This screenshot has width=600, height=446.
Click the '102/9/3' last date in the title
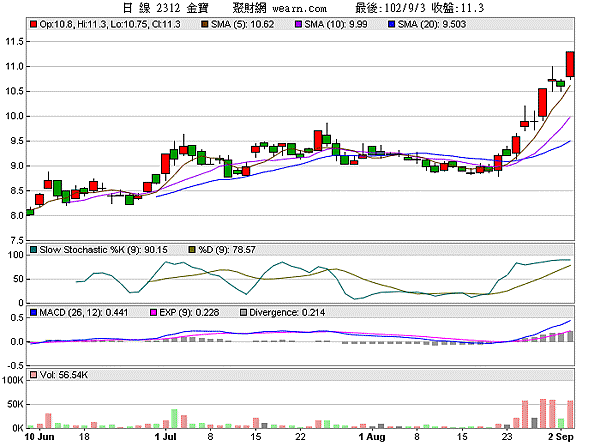[x=405, y=8]
